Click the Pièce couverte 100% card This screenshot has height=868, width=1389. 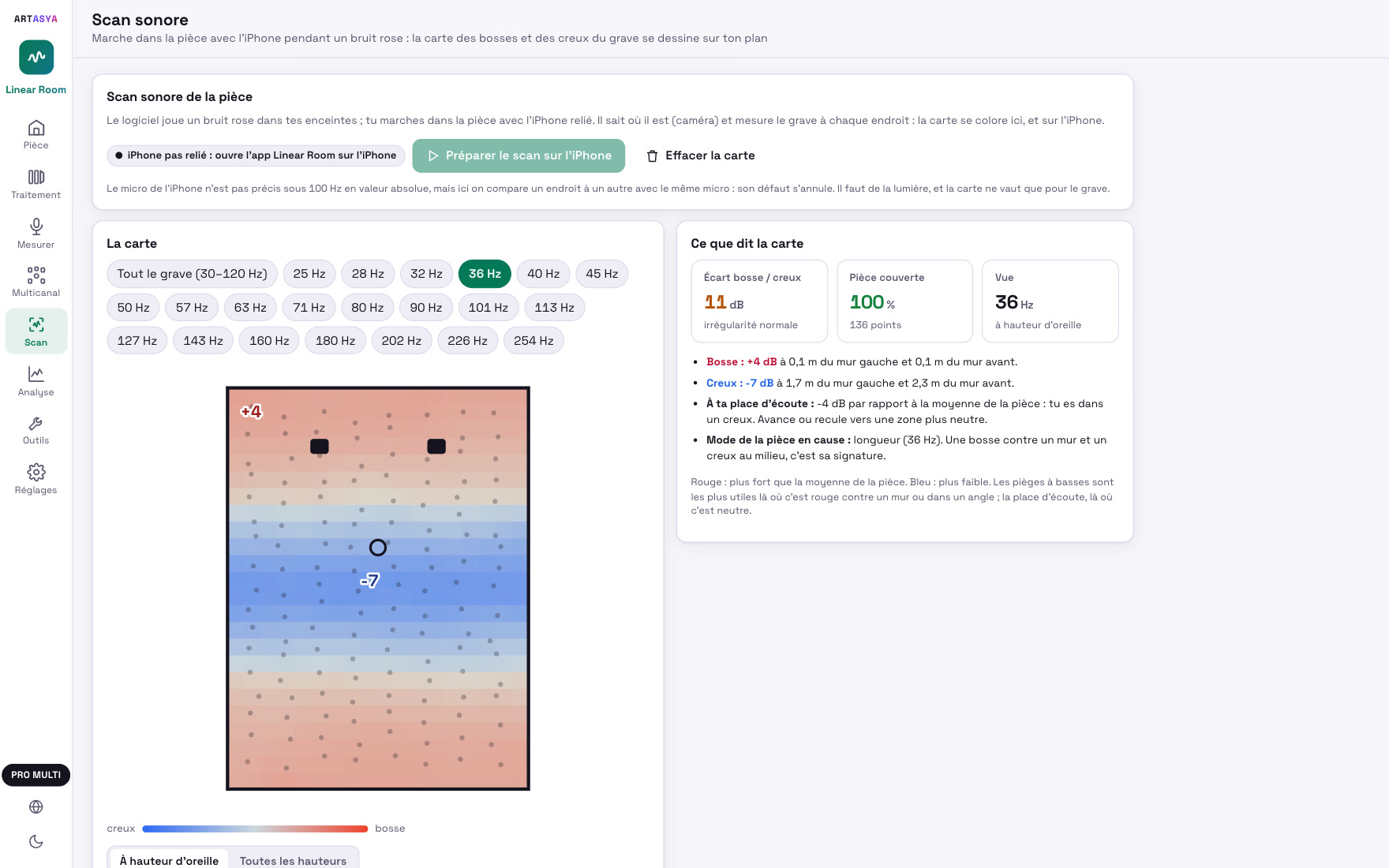tap(905, 301)
